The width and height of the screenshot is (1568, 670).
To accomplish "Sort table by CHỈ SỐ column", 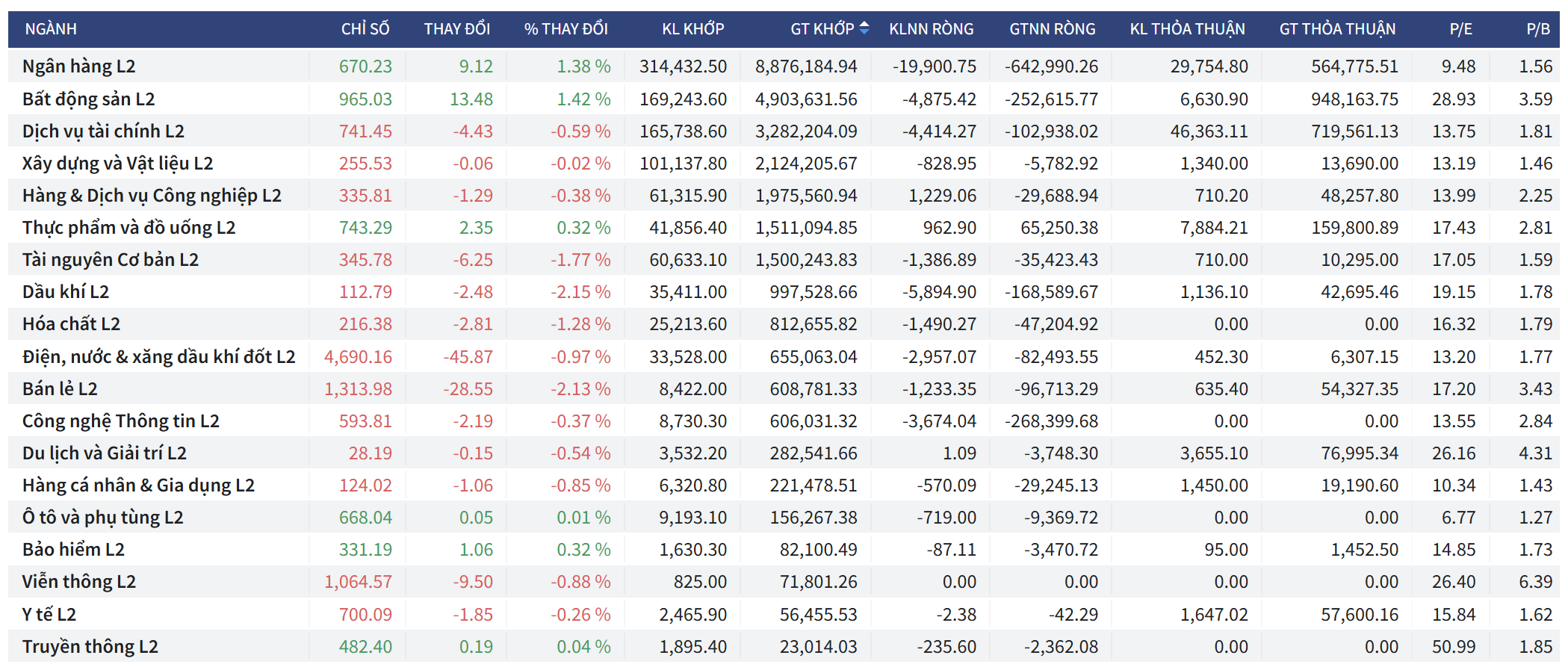I will pyautogui.click(x=365, y=29).
